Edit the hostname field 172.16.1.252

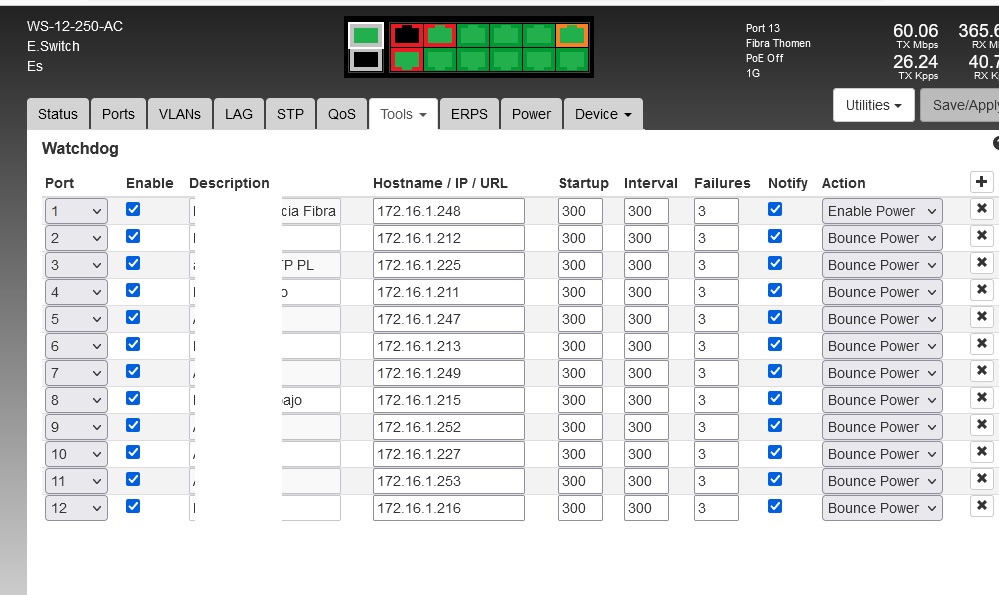click(x=449, y=427)
